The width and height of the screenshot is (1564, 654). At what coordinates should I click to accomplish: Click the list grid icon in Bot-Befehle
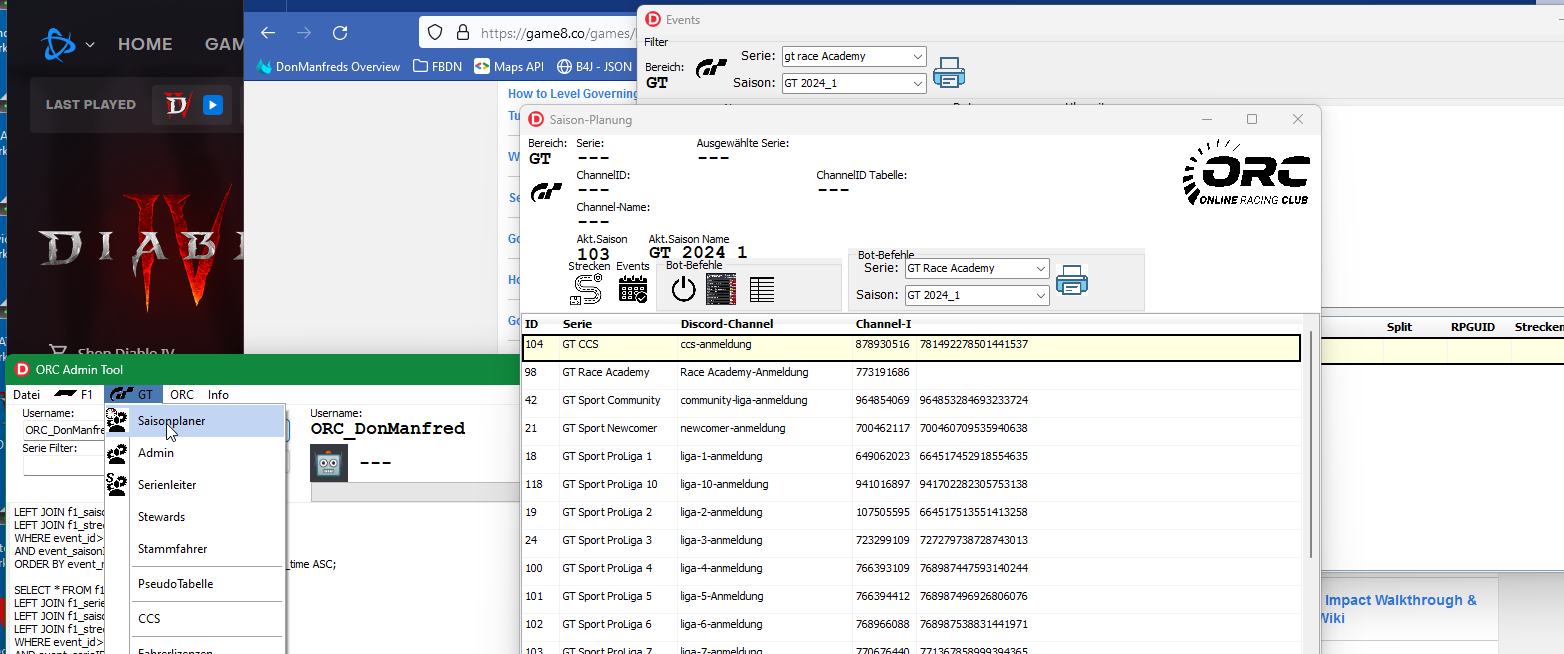coord(762,290)
